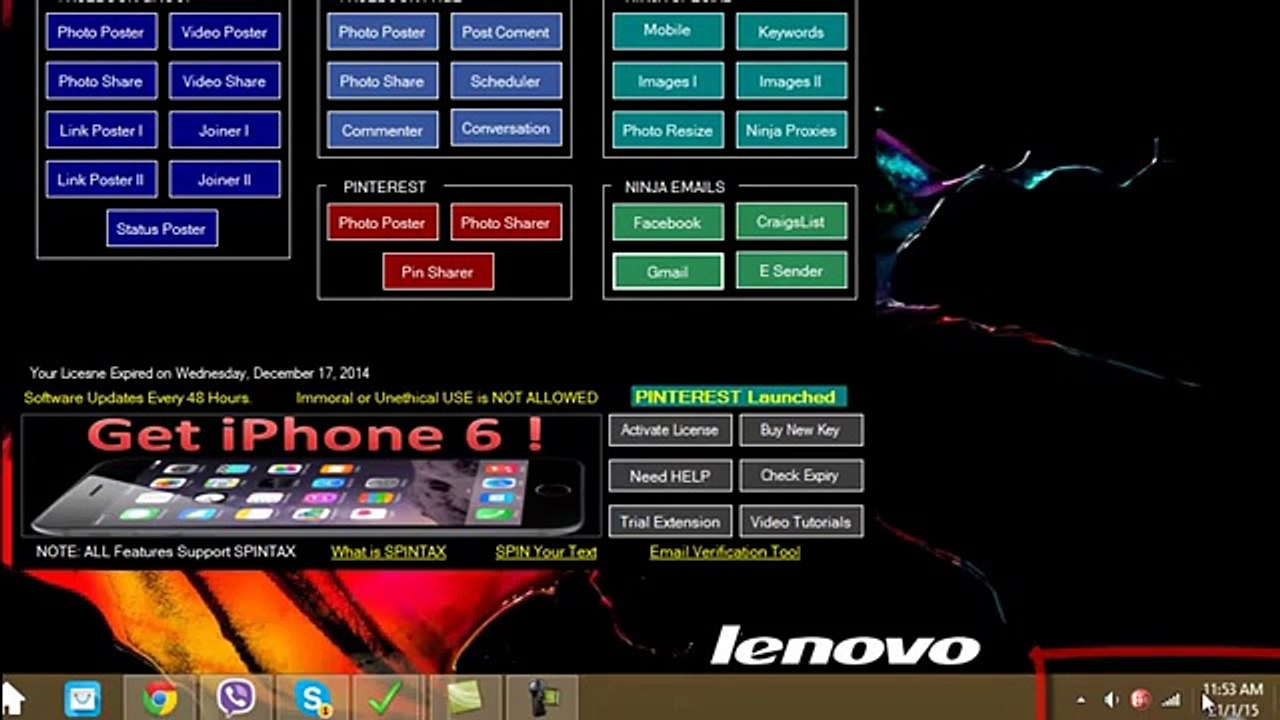Start the Video Share tool
1280x720 pixels.
pos(224,81)
